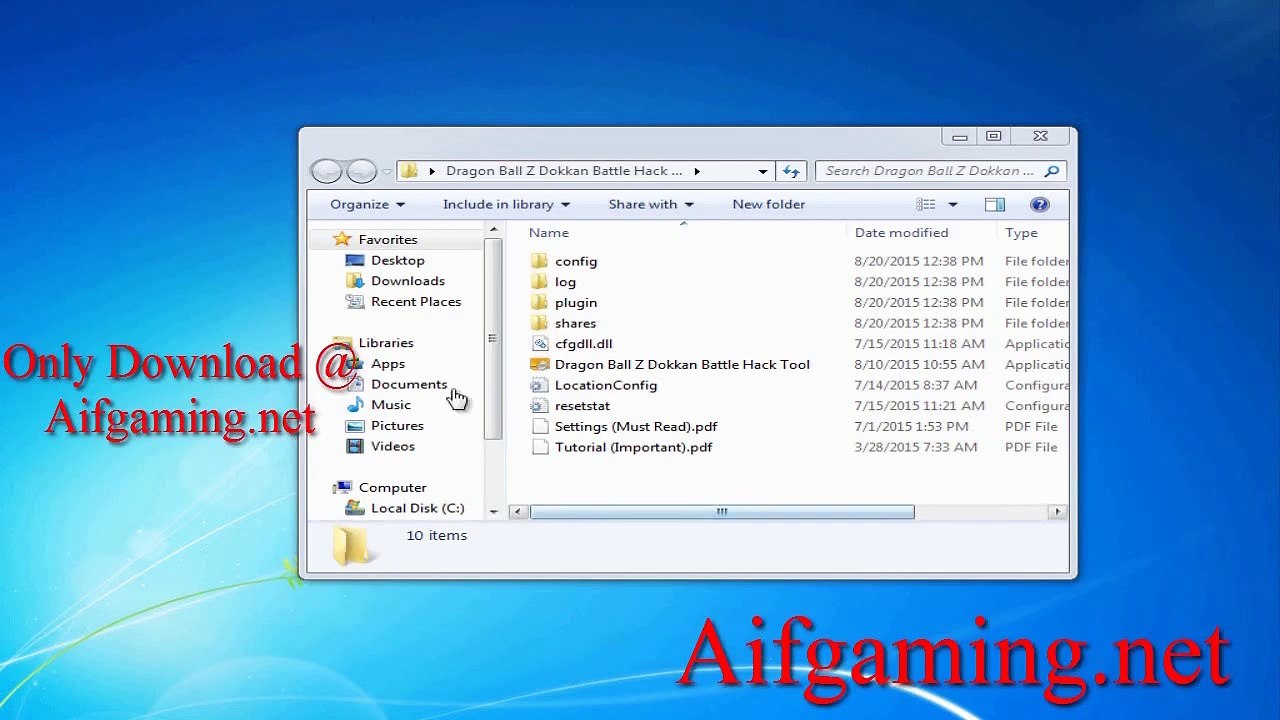Click the navigation pane scrollbar down arrow
This screenshot has width=1280, height=720.
[x=493, y=512]
